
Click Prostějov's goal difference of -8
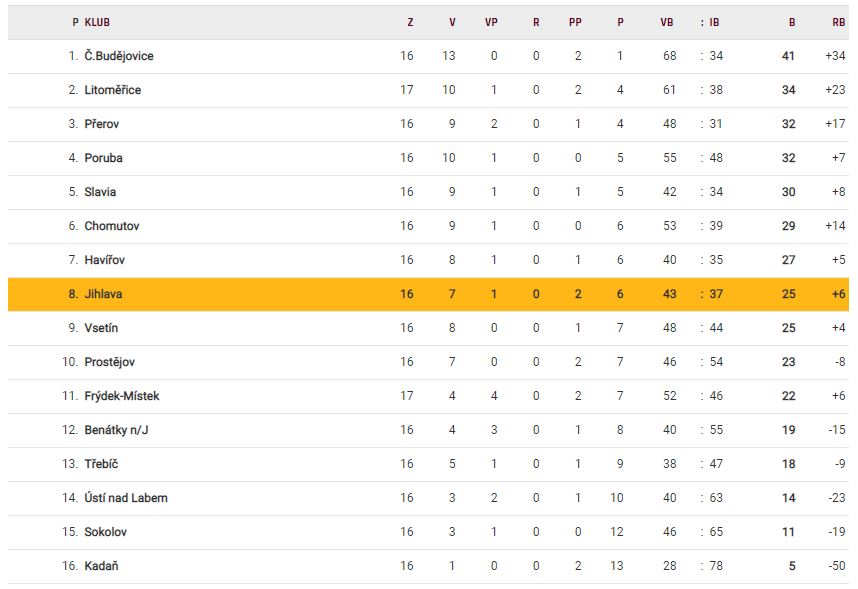click(839, 362)
